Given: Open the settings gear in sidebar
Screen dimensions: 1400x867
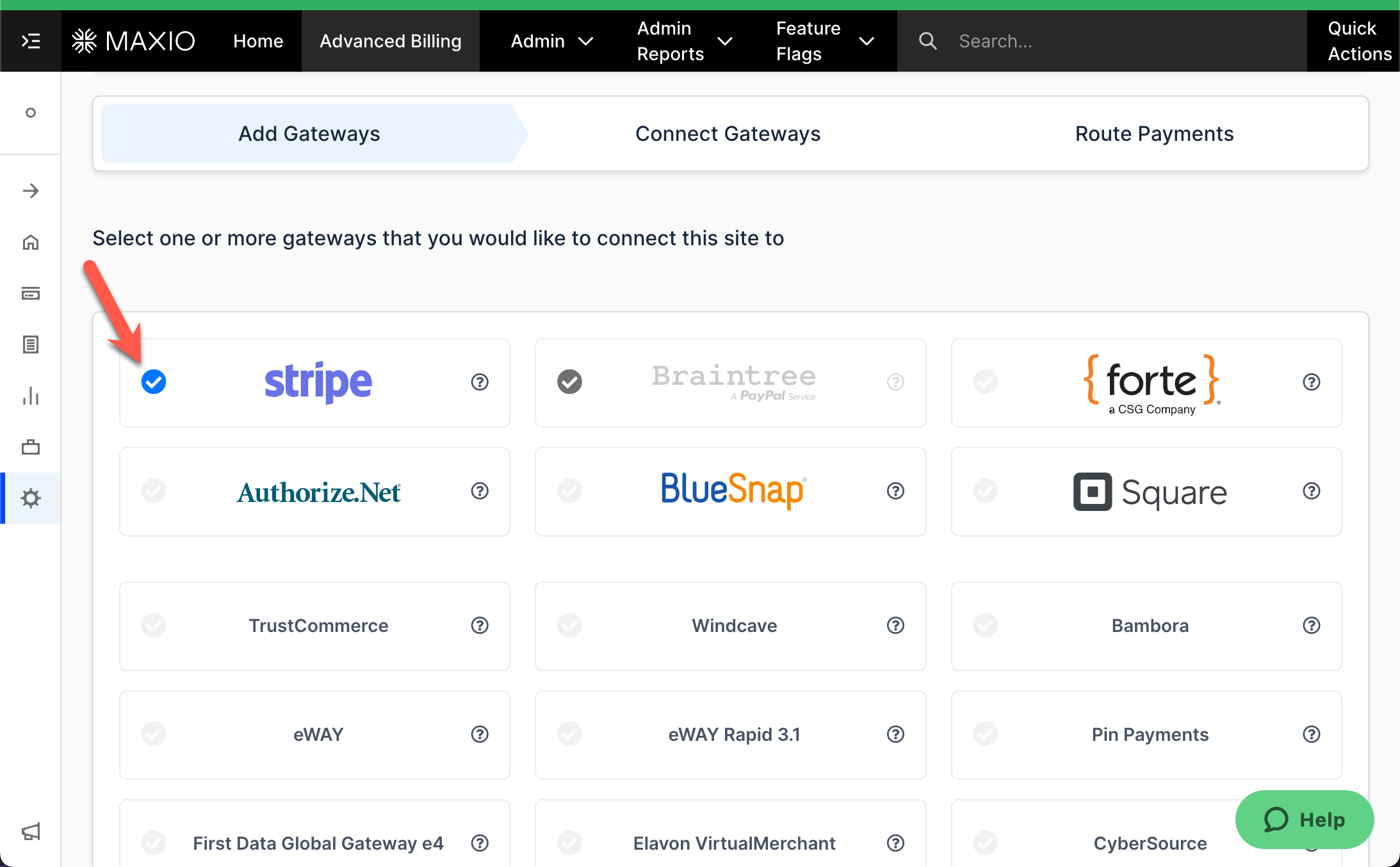Looking at the screenshot, I should coord(31,498).
